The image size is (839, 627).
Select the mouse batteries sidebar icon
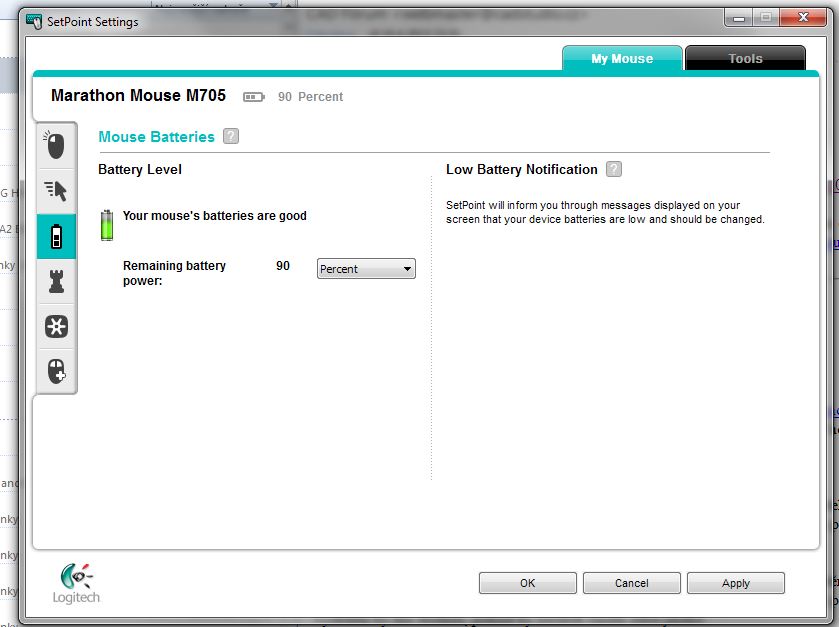tap(56, 236)
